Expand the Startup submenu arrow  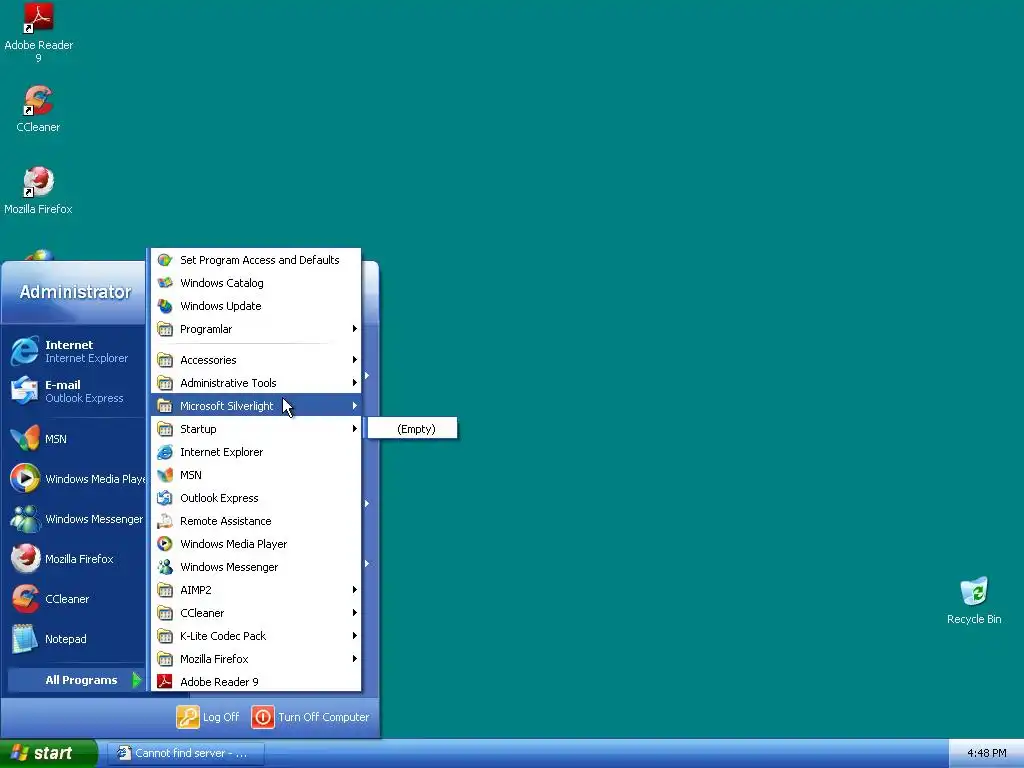(x=355, y=428)
